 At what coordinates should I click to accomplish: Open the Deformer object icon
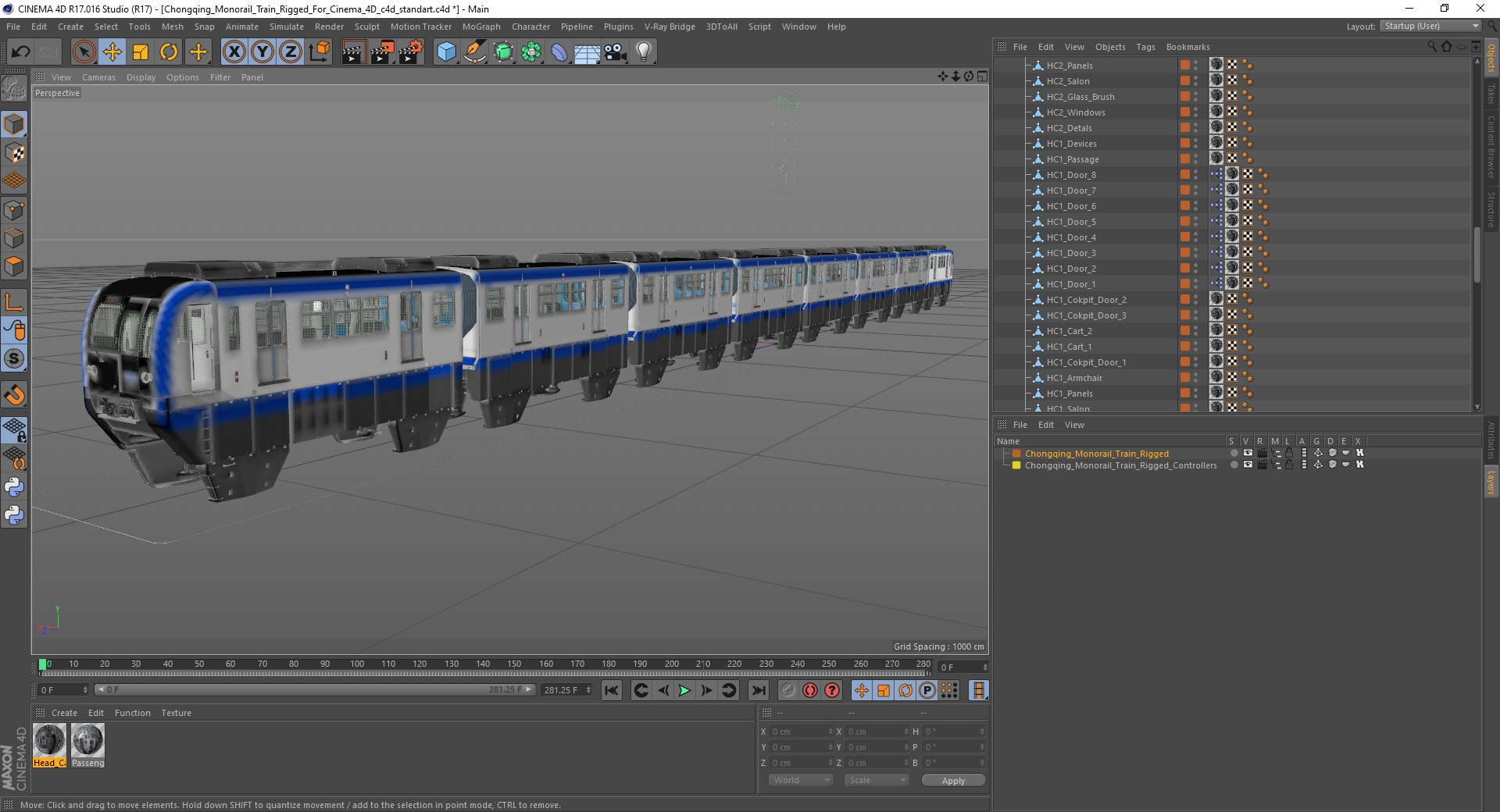[x=559, y=52]
